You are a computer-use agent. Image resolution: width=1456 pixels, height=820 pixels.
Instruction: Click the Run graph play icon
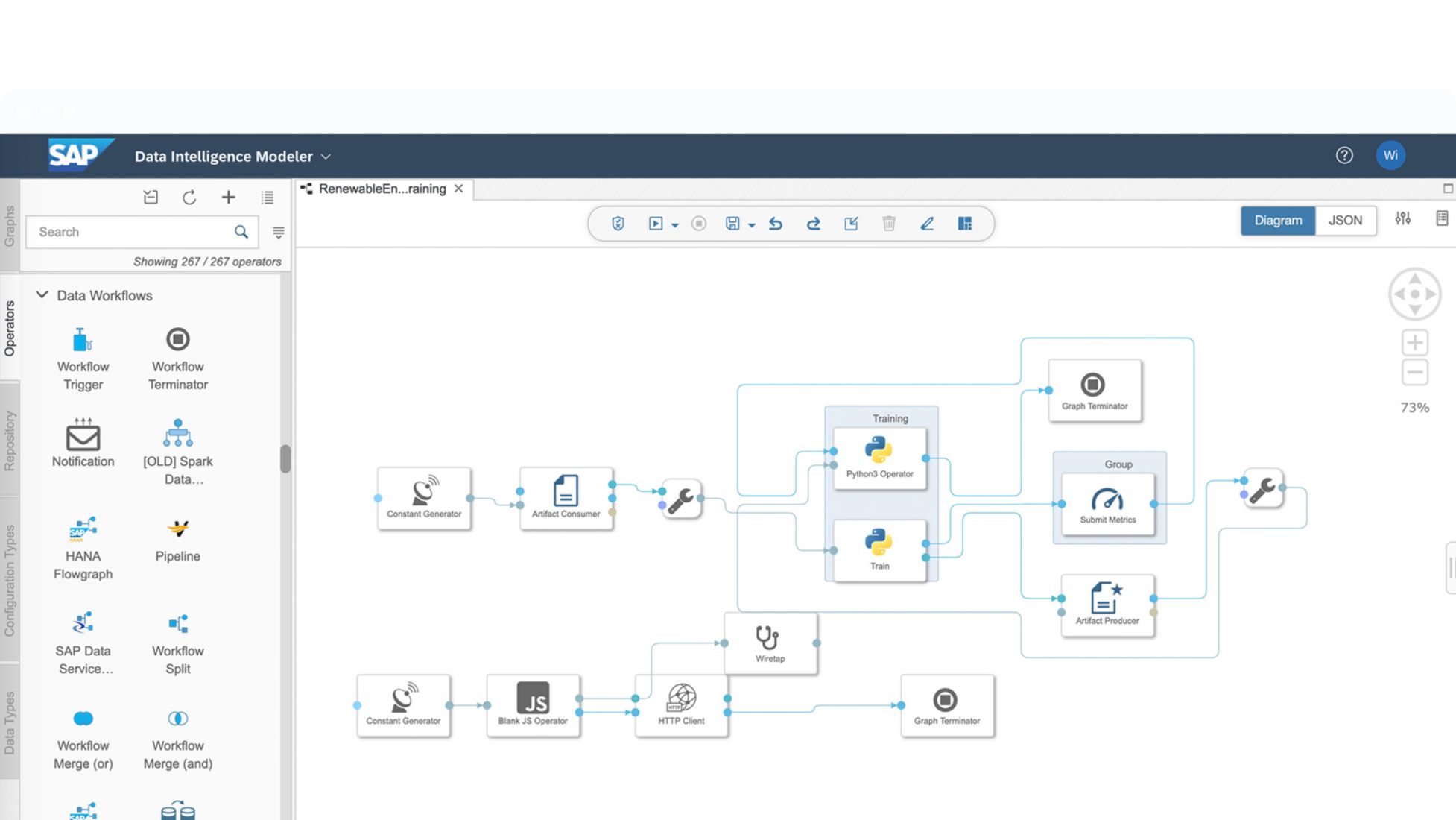click(655, 224)
